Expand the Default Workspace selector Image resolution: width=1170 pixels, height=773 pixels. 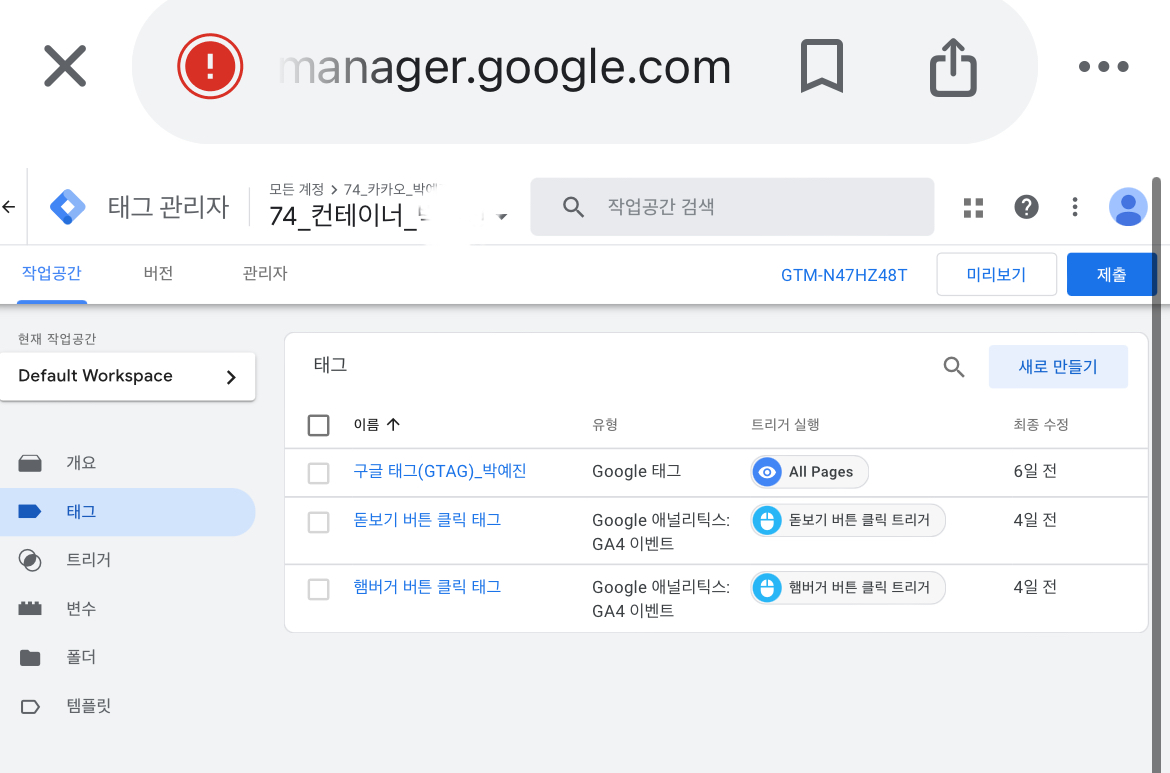pos(128,376)
